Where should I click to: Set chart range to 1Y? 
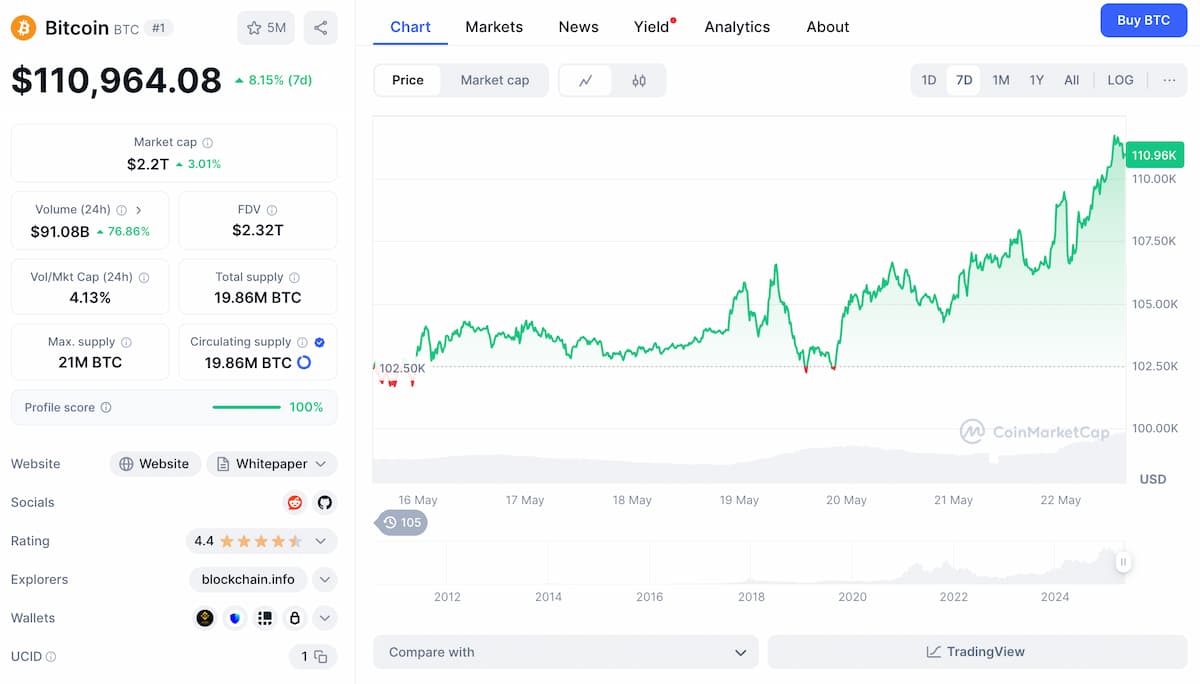(1037, 80)
